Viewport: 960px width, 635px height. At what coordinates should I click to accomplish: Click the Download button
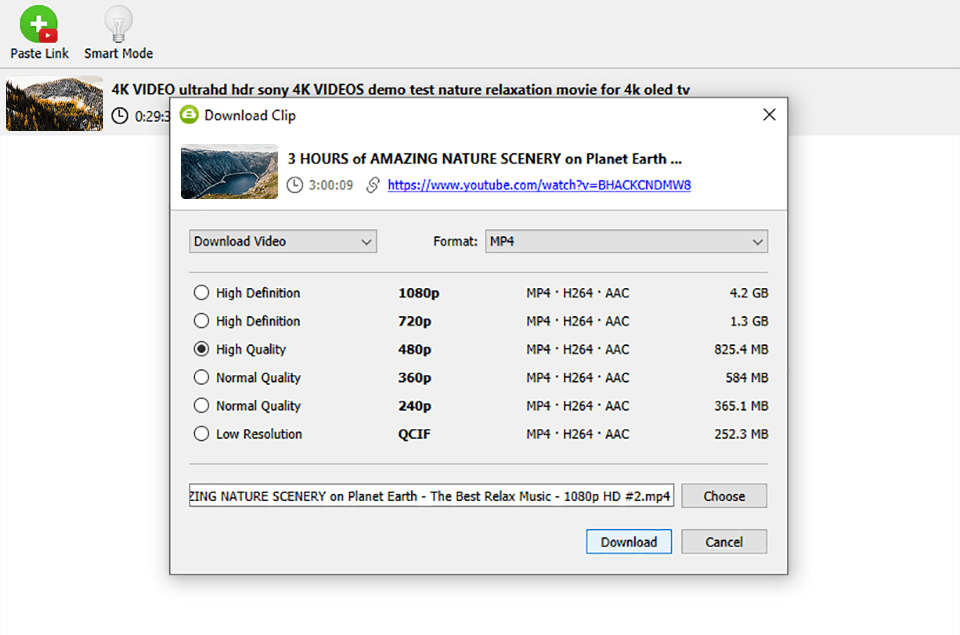point(628,541)
